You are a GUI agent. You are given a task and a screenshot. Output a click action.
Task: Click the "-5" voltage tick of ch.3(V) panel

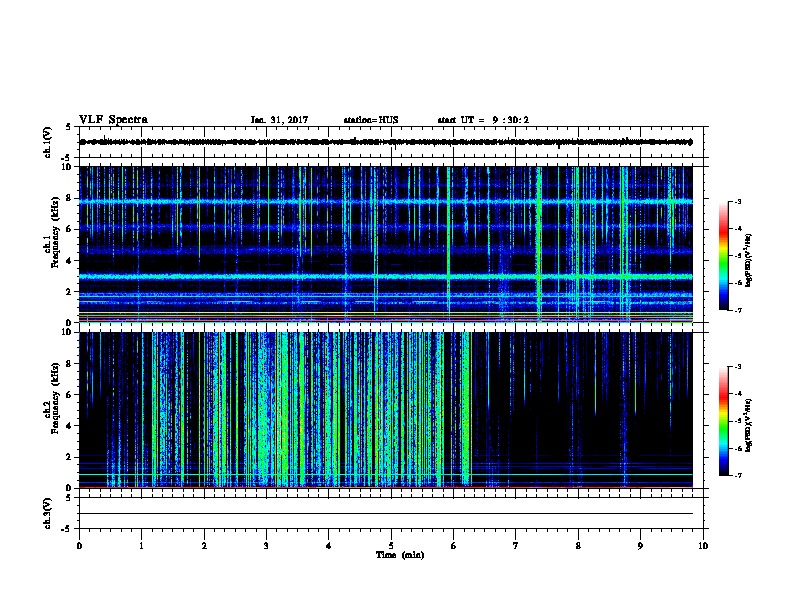point(67,529)
